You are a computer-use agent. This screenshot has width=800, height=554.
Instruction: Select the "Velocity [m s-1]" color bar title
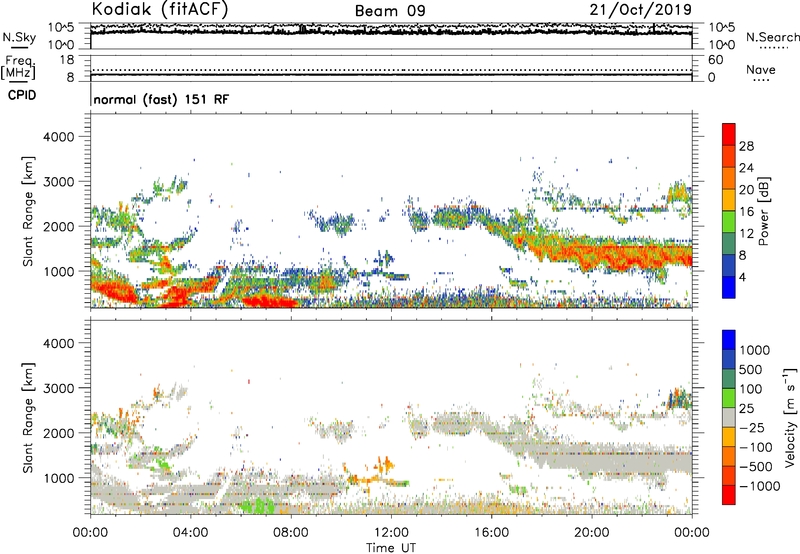[x=790, y=417]
